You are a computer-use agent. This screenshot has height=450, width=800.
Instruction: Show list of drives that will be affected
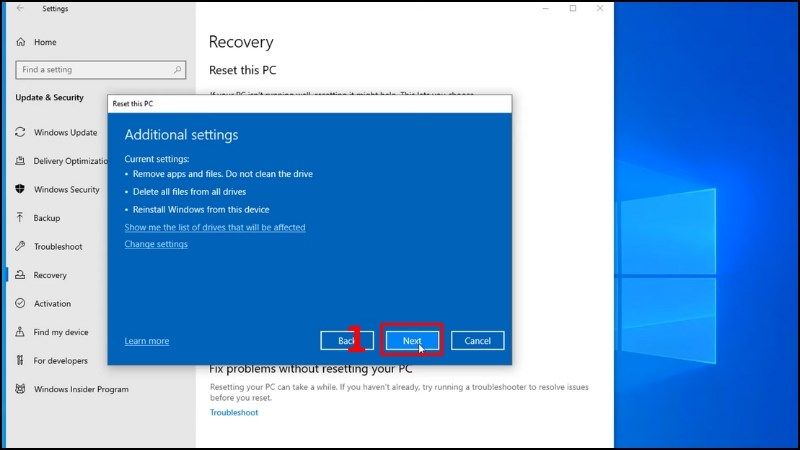215,227
